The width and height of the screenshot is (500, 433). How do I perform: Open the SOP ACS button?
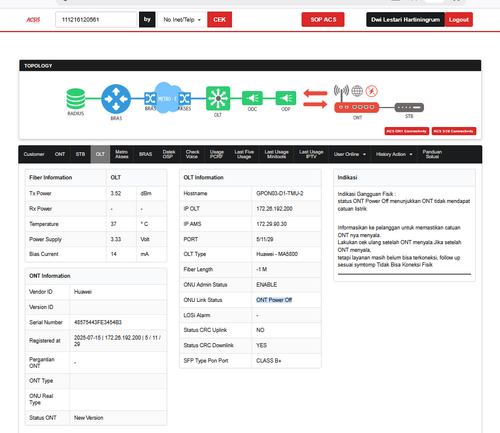(323, 20)
